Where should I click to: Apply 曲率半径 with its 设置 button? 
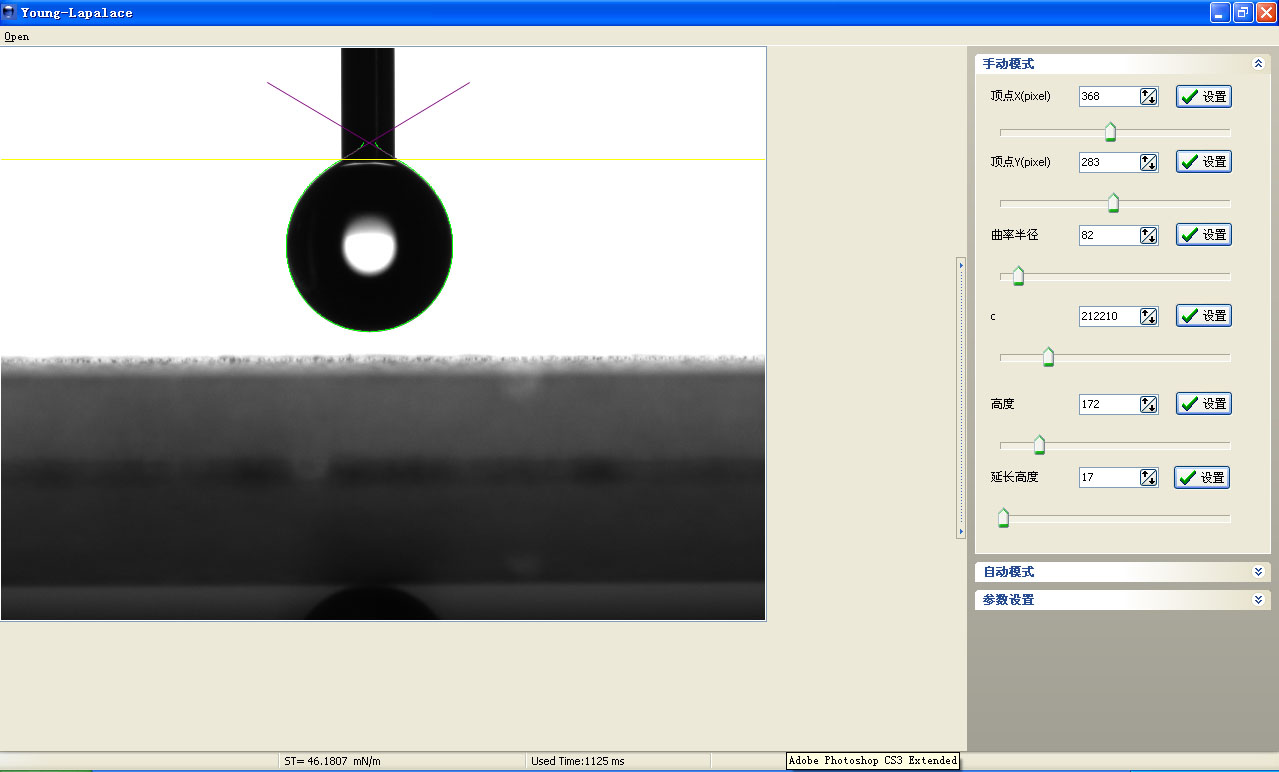[1203, 235]
